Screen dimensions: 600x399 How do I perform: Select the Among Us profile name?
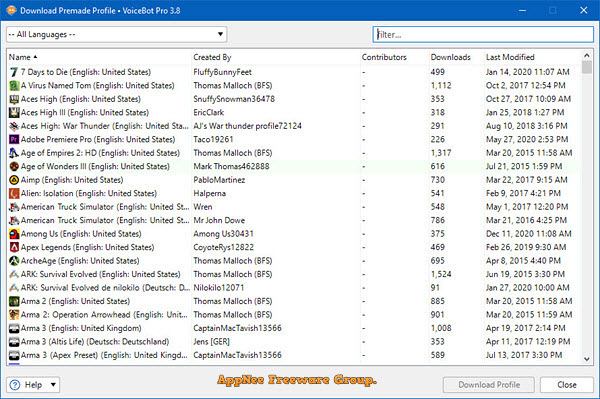pos(81,234)
